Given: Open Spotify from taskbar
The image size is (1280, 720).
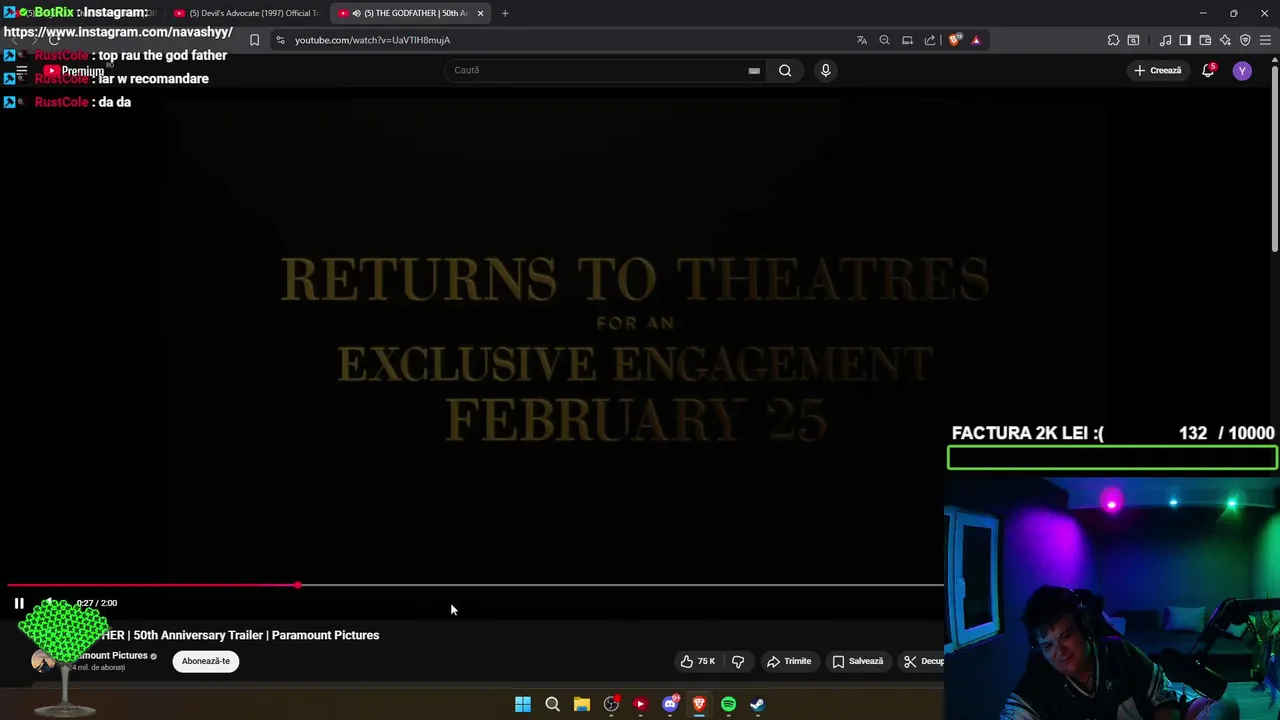Looking at the screenshot, I should click(728, 704).
